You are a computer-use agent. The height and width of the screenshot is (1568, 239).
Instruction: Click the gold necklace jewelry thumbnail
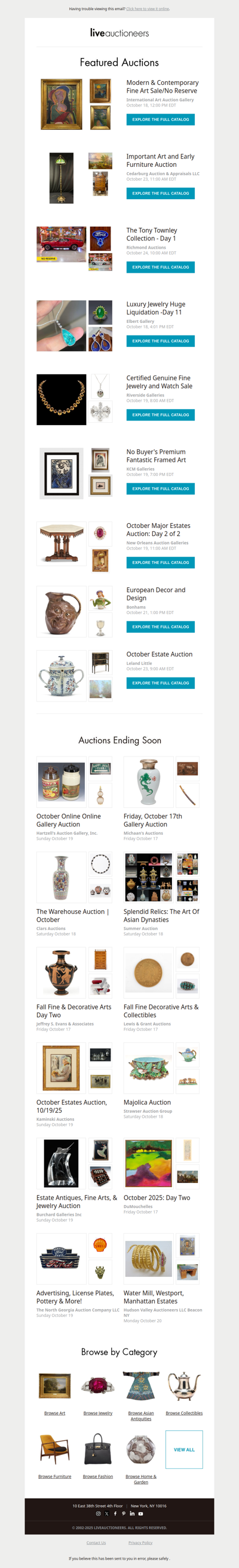62,399
